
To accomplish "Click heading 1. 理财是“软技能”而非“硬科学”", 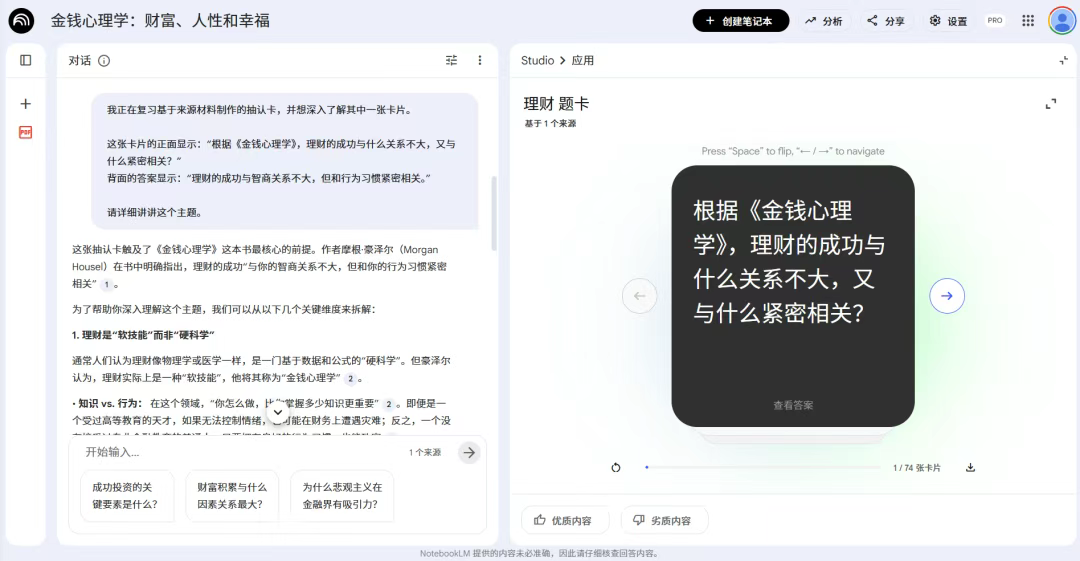I will pyautogui.click(x=143, y=335).
